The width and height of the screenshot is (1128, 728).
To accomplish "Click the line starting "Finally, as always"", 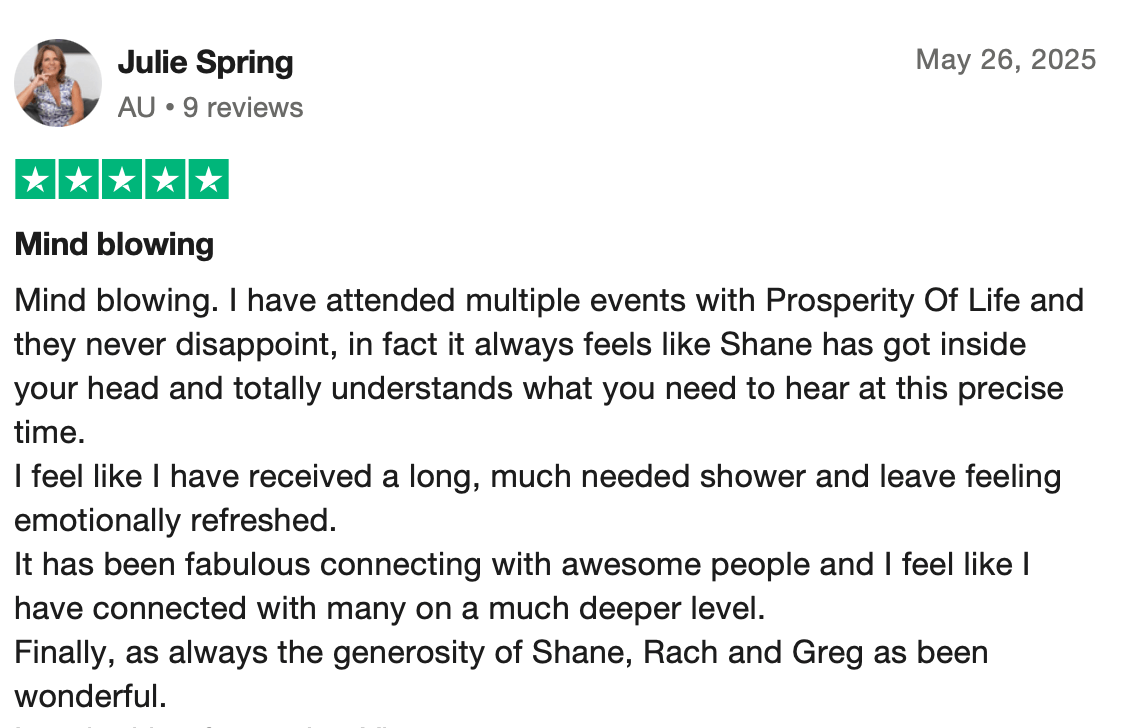I will (x=500, y=653).
